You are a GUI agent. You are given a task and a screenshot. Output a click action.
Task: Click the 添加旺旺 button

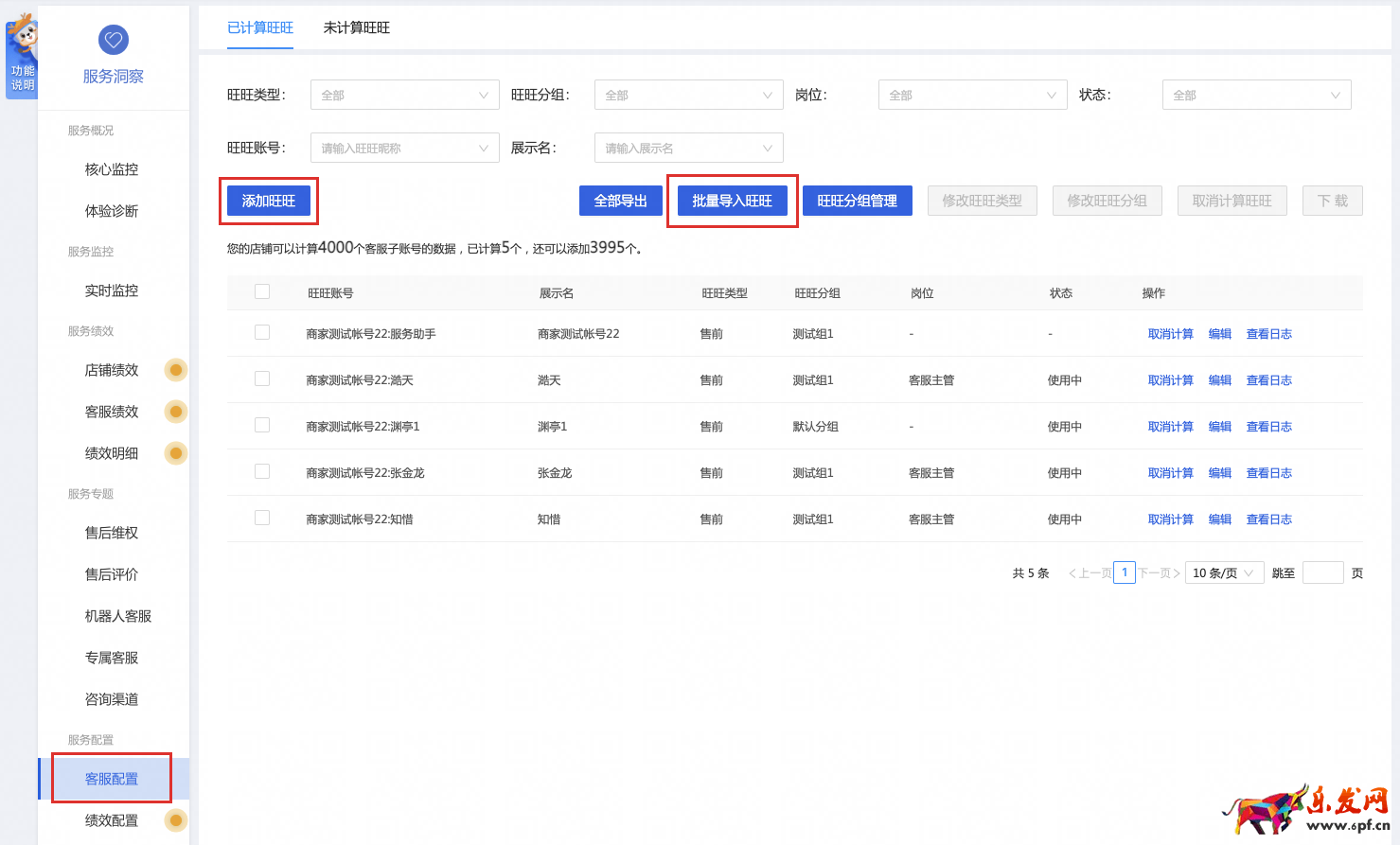click(269, 201)
